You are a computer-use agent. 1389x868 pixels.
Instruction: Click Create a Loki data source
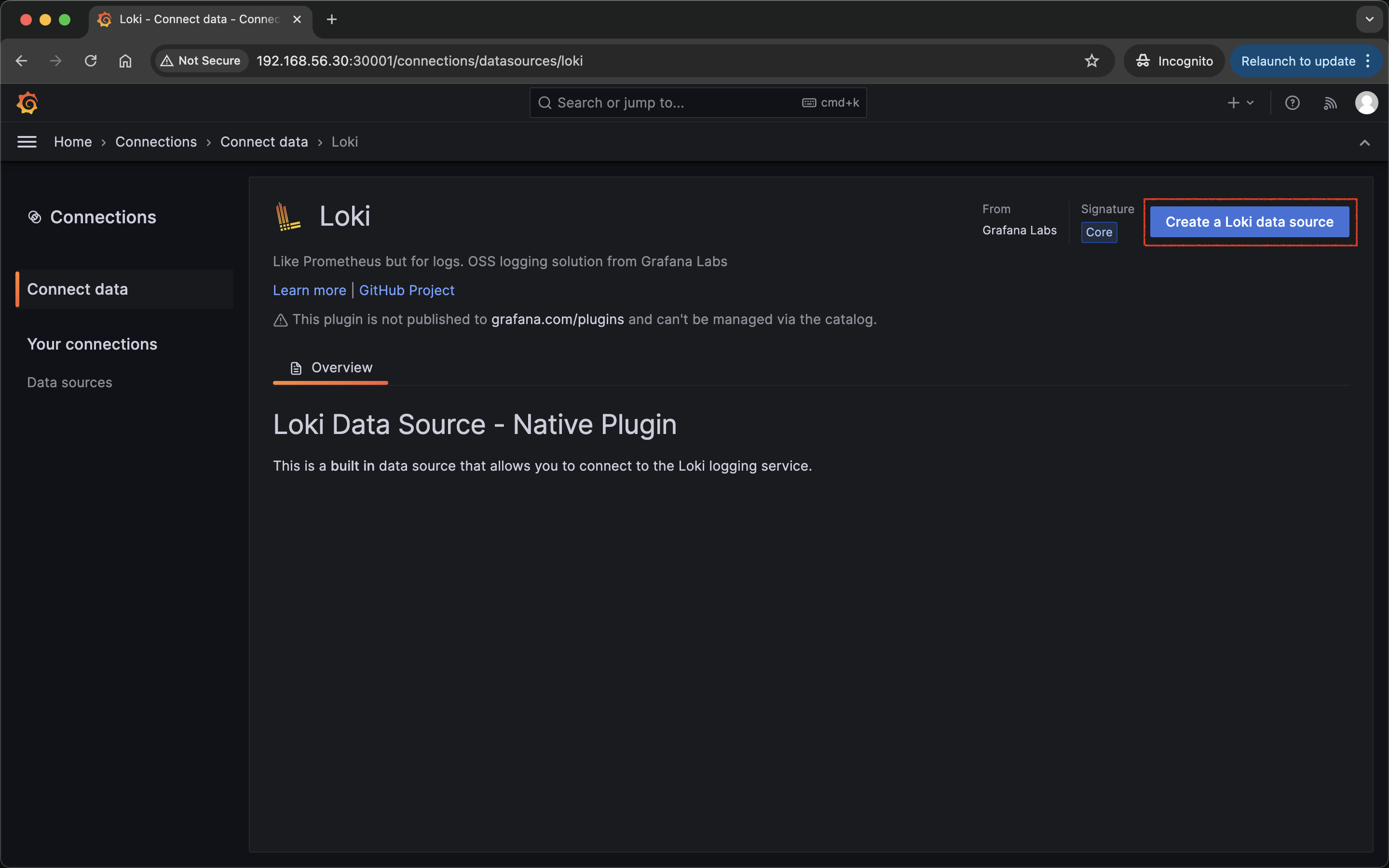point(1249,222)
